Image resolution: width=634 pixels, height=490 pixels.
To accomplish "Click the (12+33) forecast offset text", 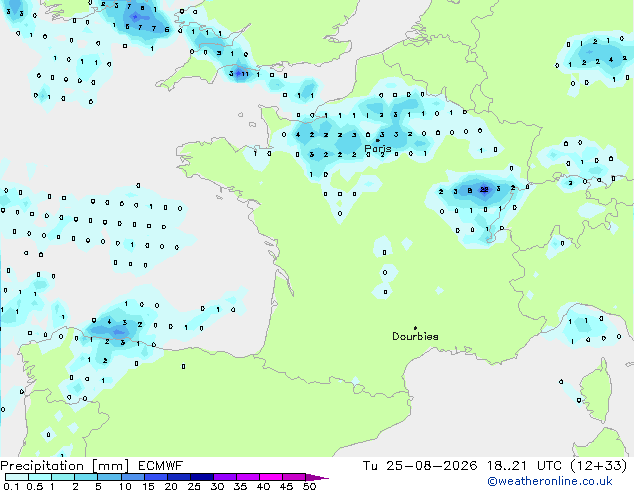I will [x=599, y=466].
